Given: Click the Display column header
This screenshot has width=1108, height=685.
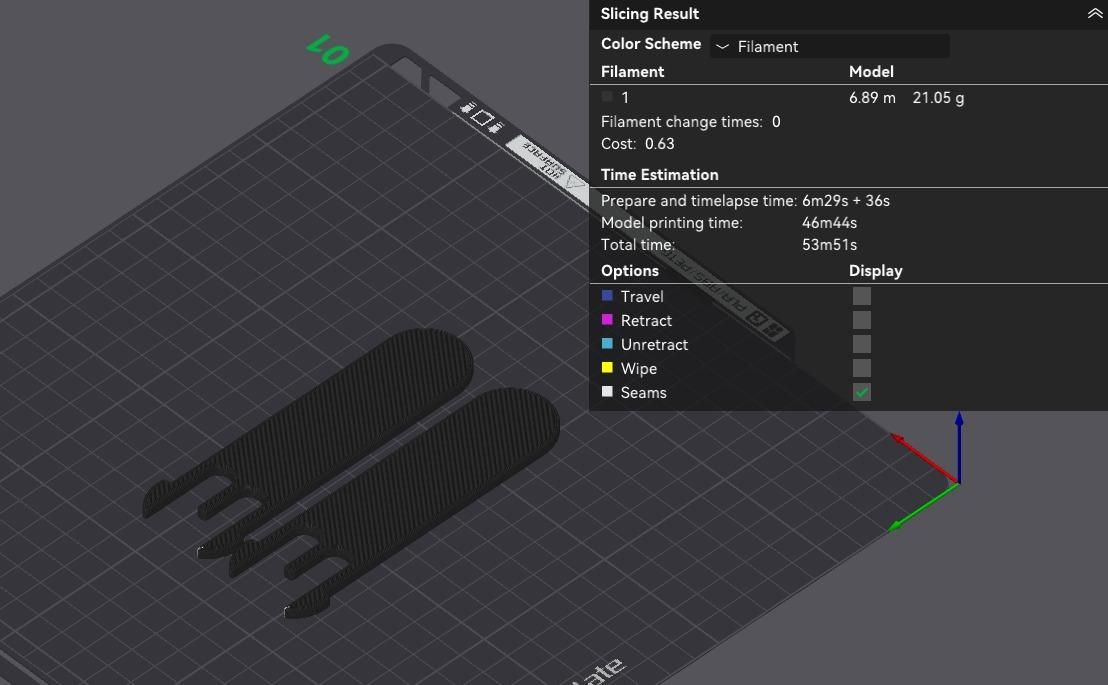Looking at the screenshot, I should pos(876,271).
